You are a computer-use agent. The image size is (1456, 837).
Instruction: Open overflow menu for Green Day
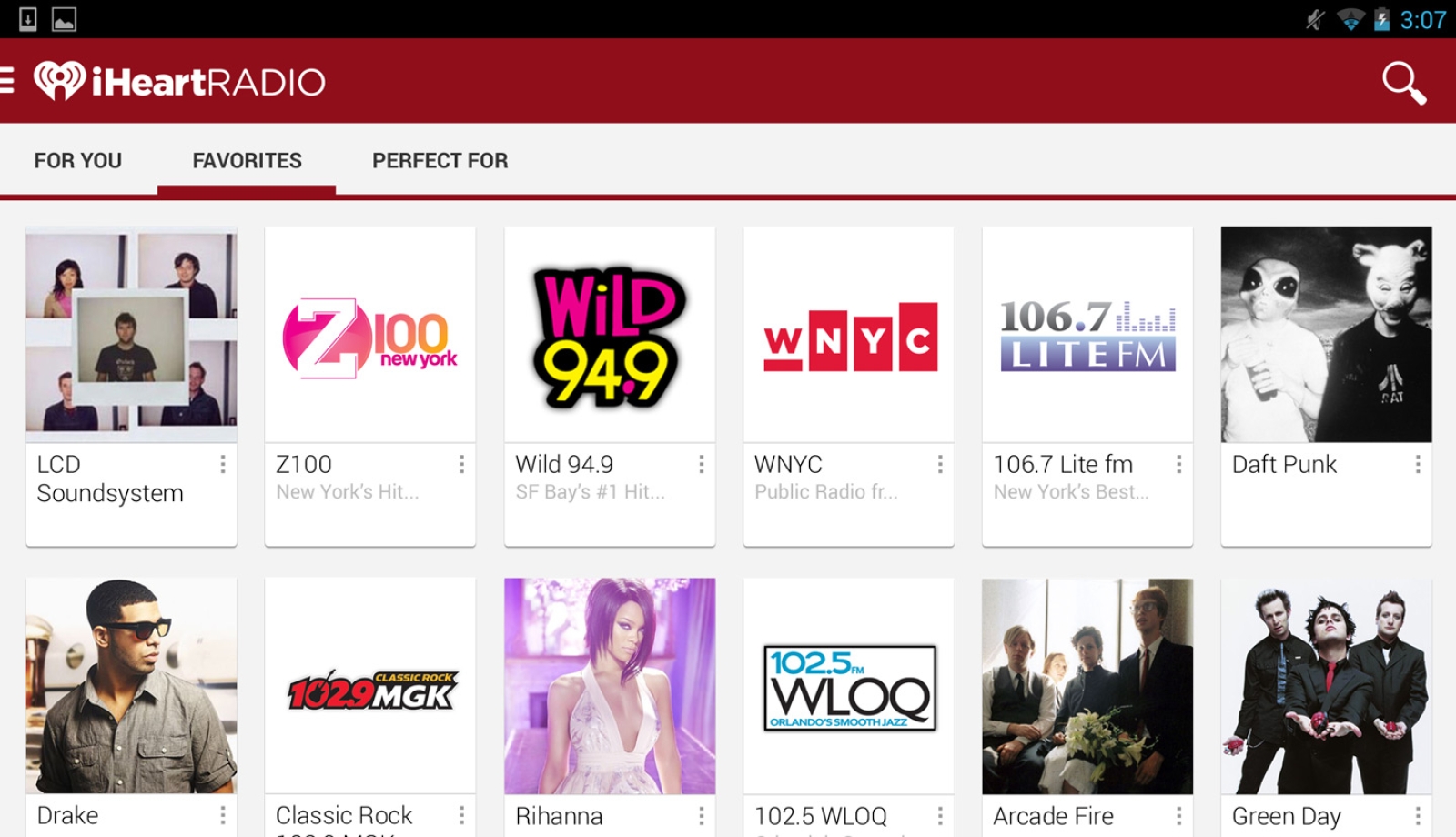(x=1417, y=816)
